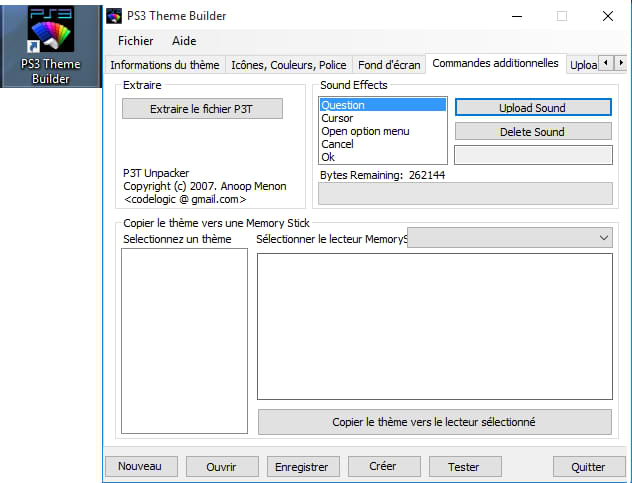Screen dimensions: 632x483
Task: Click Extraire le fichier P3T button
Action: point(202,109)
